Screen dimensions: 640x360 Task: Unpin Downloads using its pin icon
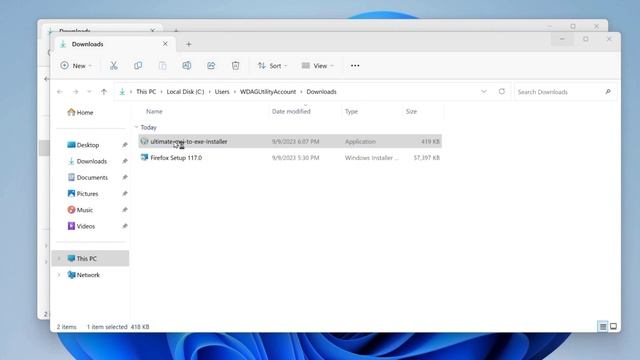pos(124,161)
